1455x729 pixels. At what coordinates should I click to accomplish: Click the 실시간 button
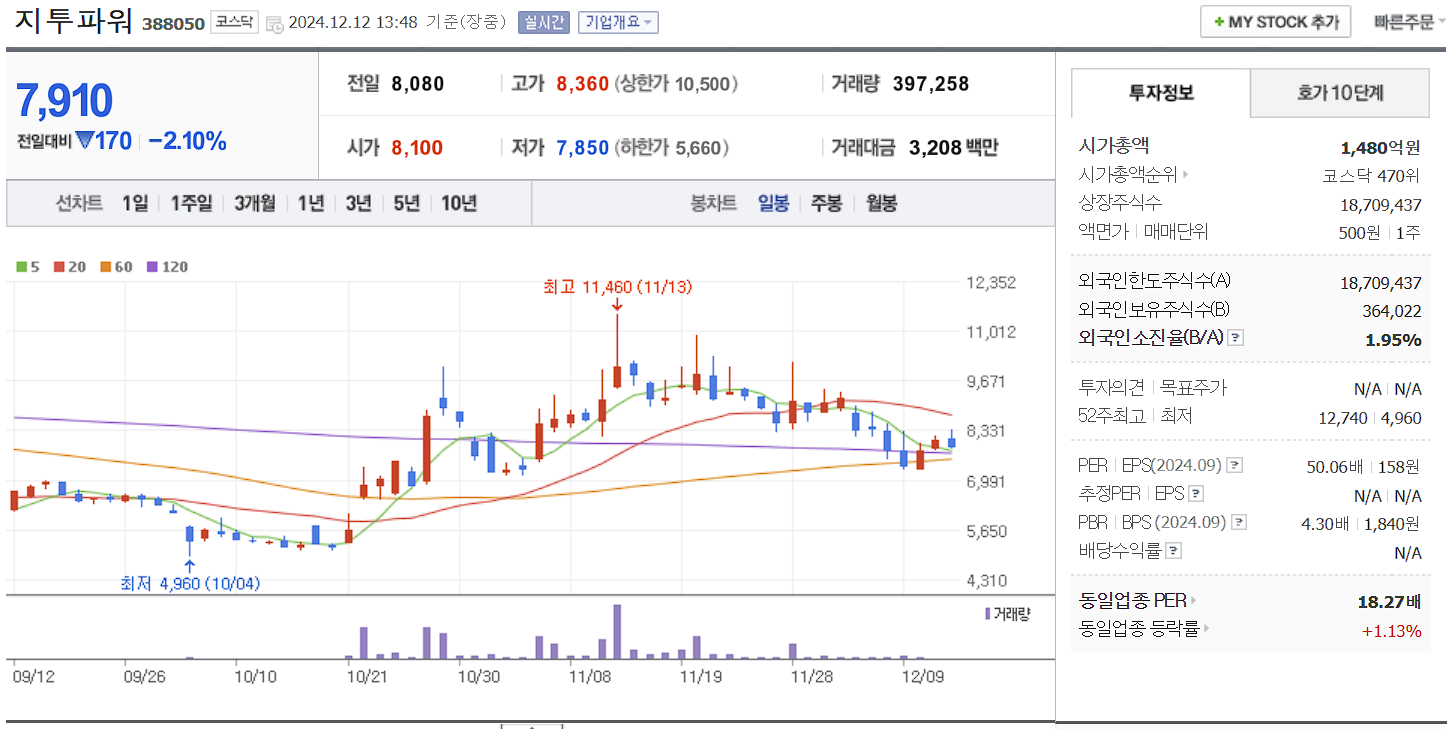(x=544, y=22)
